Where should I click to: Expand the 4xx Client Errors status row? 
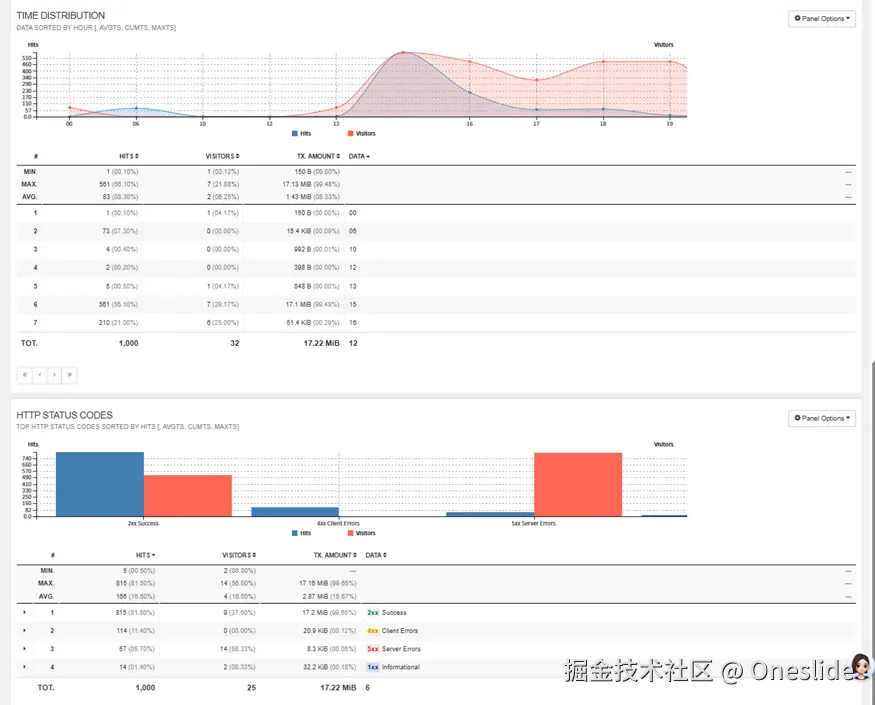point(25,630)
